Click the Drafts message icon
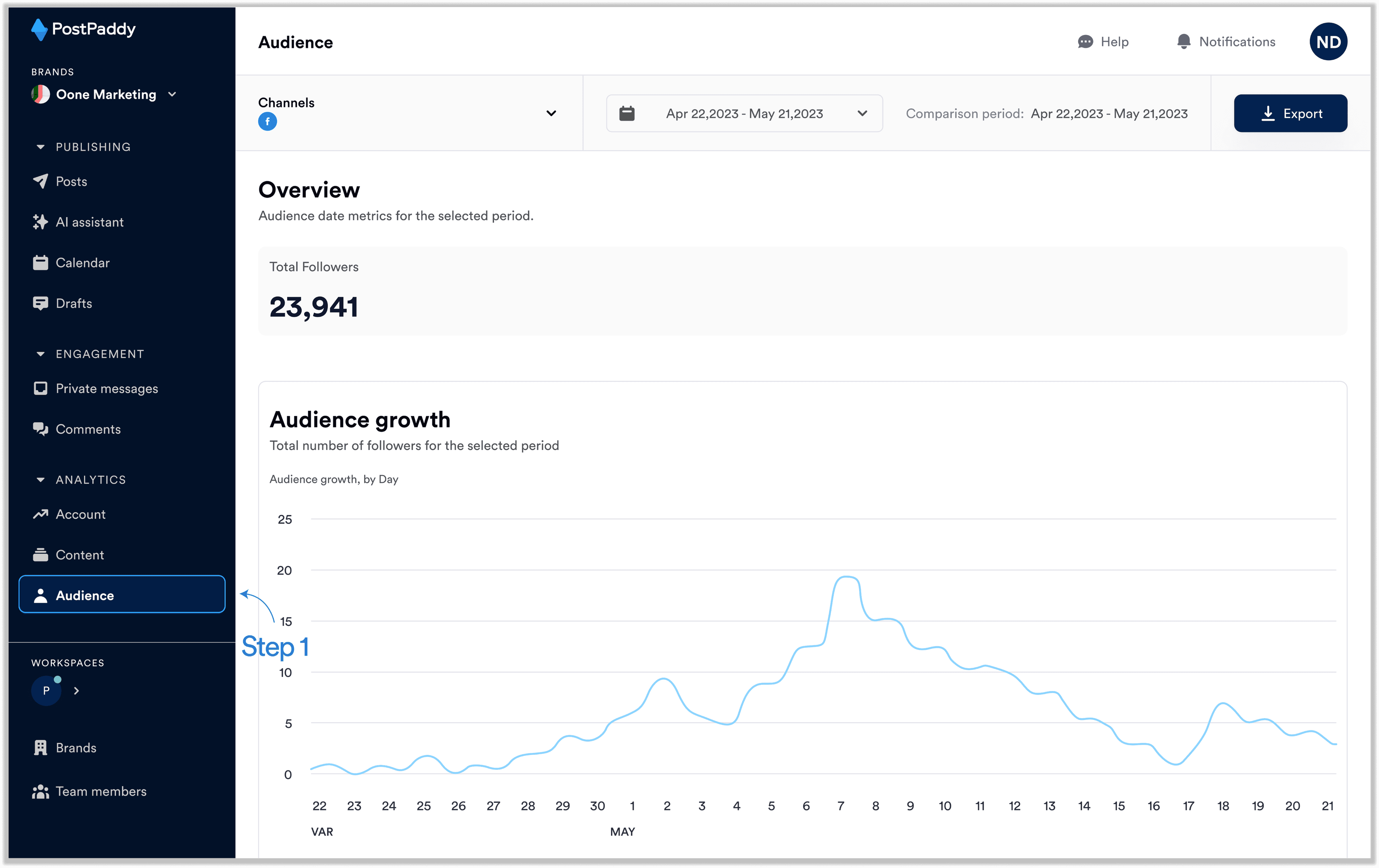 pyautogui.click(x=40, y=304)
